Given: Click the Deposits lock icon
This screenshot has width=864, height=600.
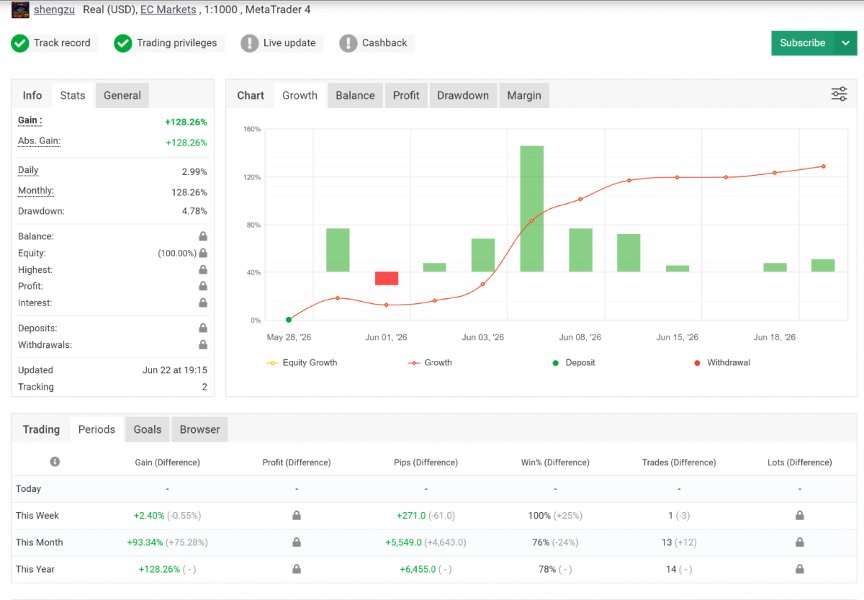Looking at the screenshot, I should pyautogui.click(x=203, y=328).
